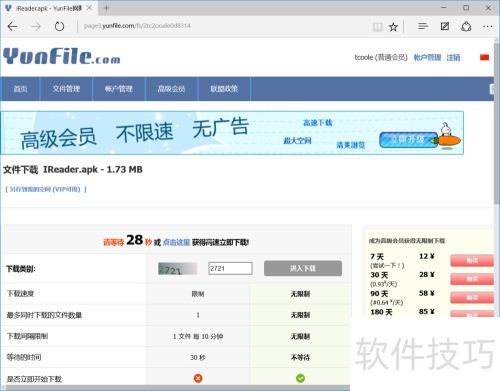Click the captcha input field
Viewport: 500px width, 391px height.
[x=230, y=268]
